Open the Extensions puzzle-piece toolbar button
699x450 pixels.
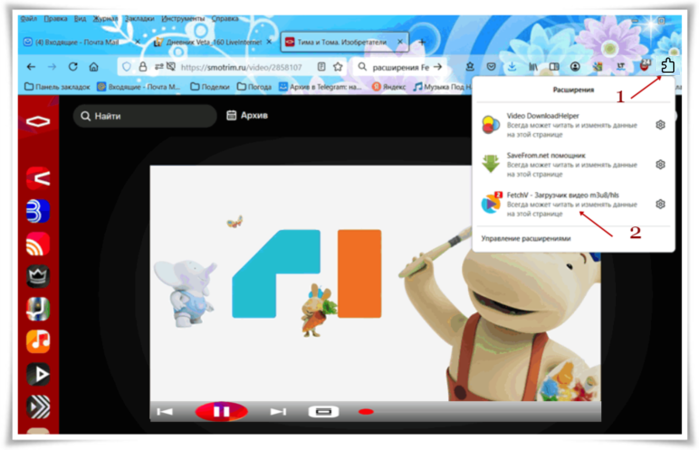[x=667, y=66]
